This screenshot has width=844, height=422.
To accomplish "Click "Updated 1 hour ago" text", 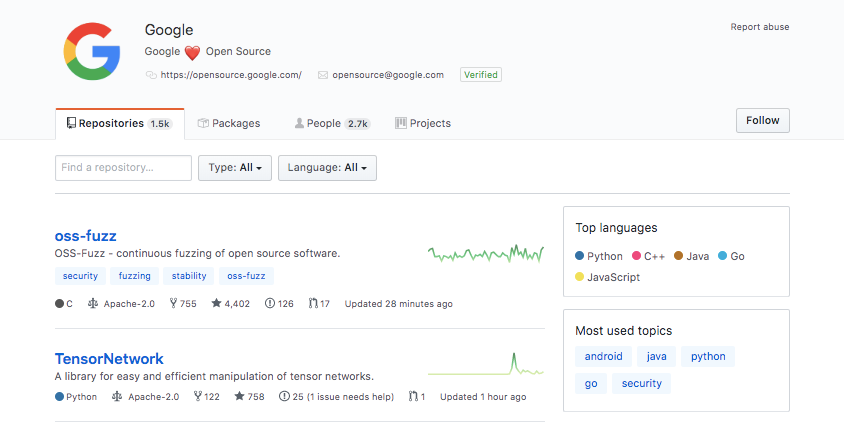I will click(x=483, y=397).
